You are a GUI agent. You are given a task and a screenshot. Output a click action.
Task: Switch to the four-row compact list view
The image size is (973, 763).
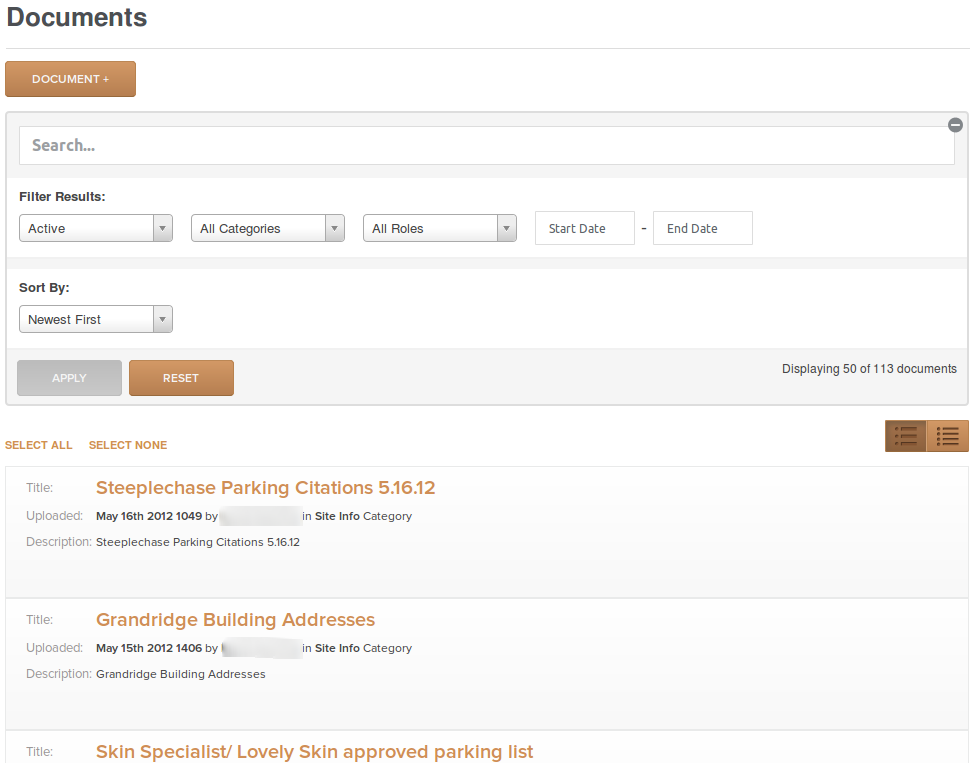click(948, 436)
